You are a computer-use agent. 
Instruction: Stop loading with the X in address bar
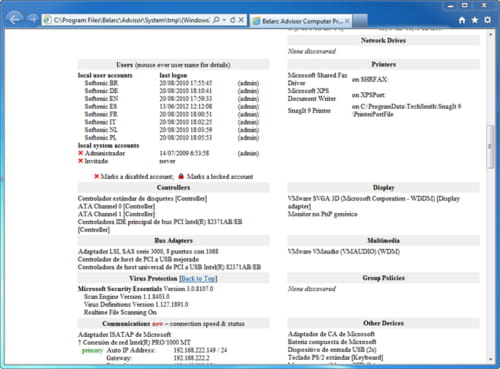(x=241, y=20)
